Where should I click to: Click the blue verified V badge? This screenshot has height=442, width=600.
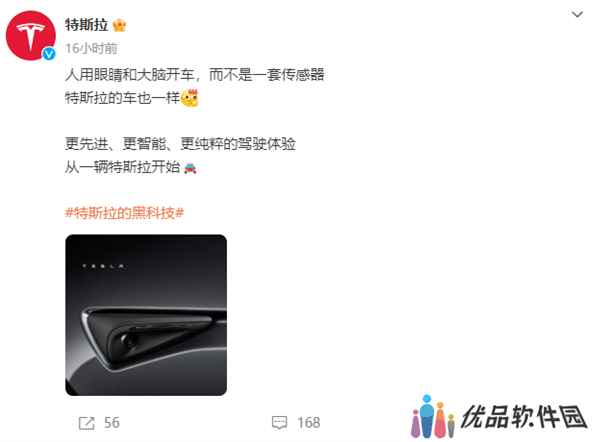[x=49, y=54]
